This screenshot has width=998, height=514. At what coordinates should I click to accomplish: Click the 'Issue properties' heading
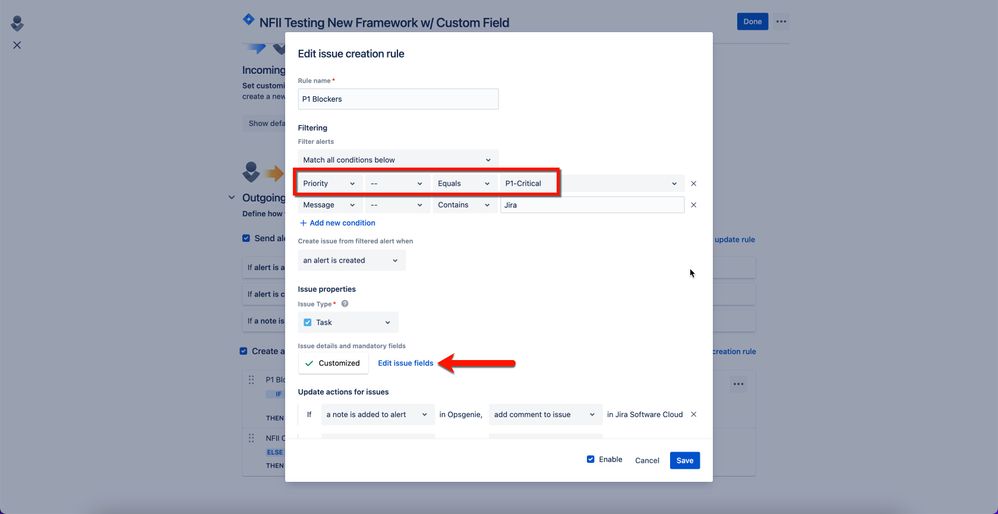(327, 289)
